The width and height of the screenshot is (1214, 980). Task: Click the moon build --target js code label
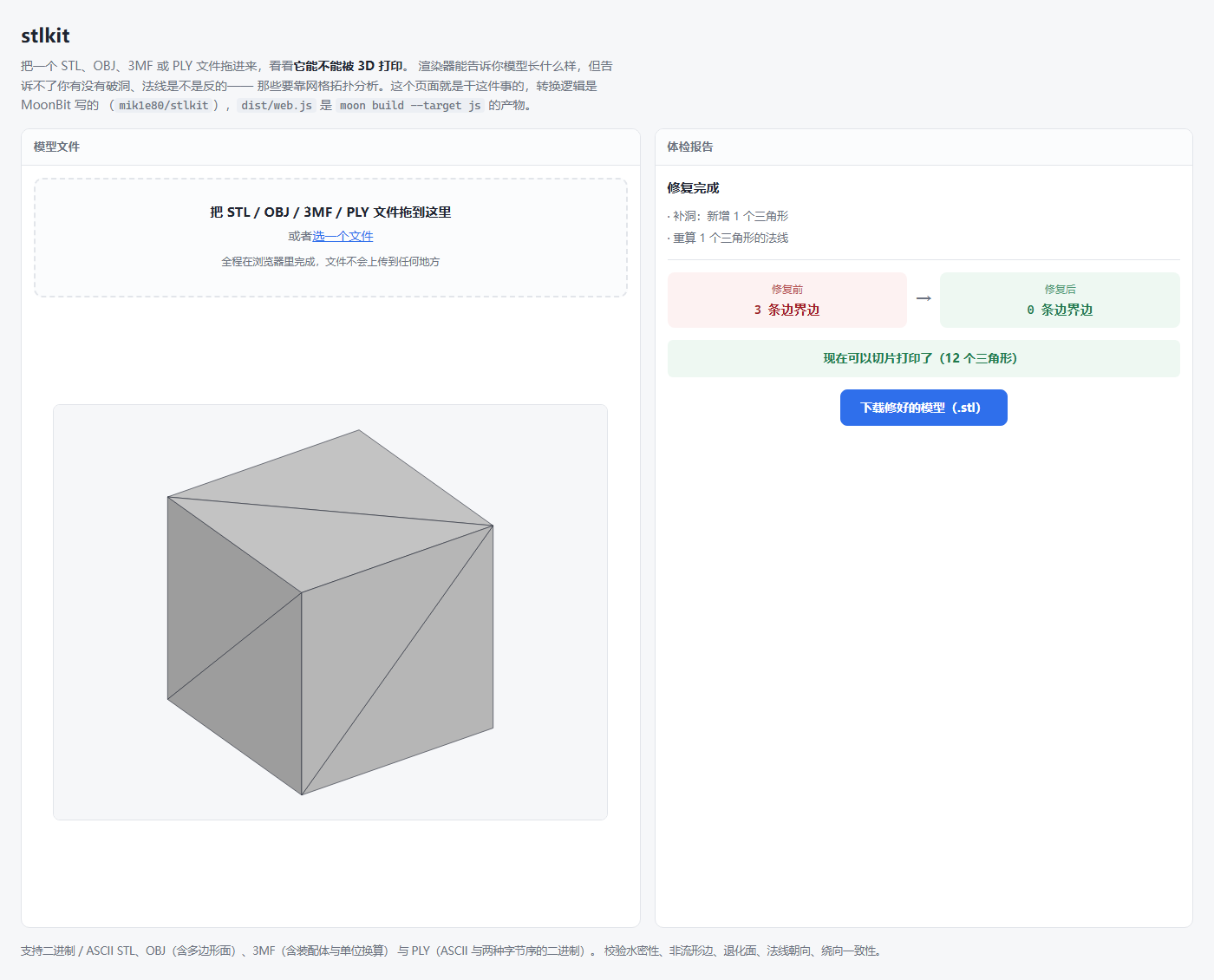tap(410, 106)
